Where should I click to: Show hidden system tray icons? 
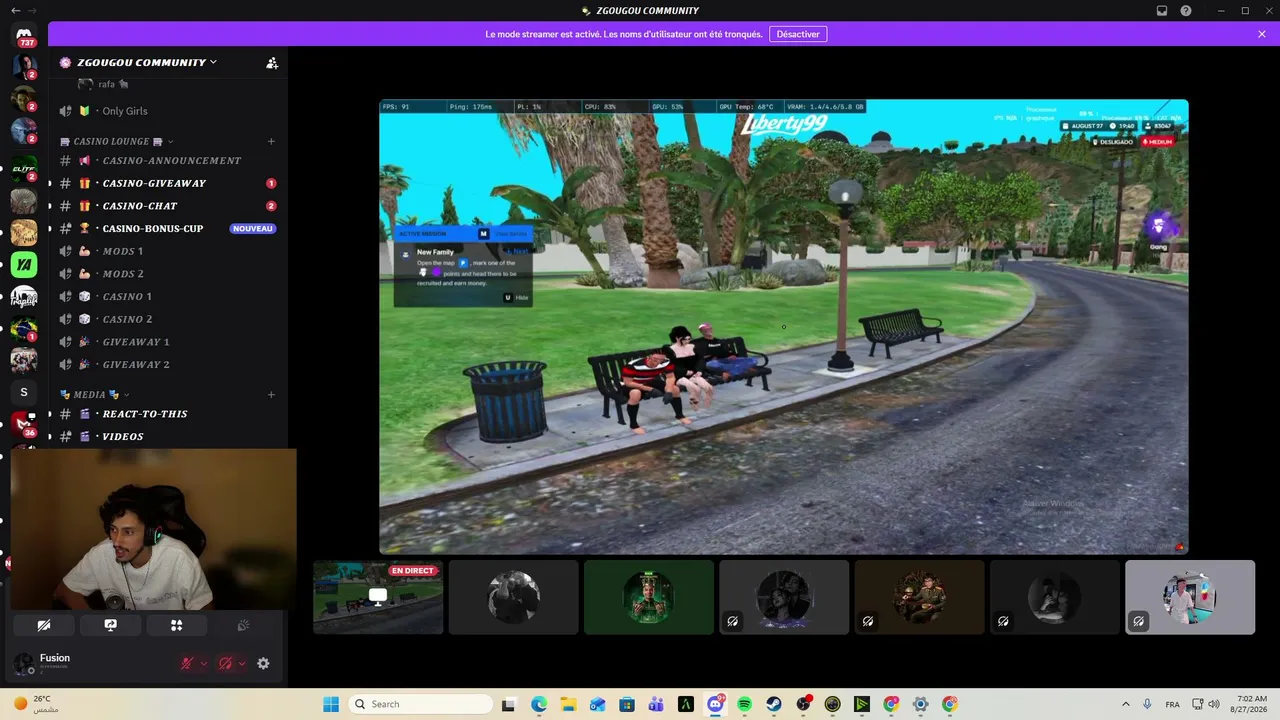tap(1126, 704)
